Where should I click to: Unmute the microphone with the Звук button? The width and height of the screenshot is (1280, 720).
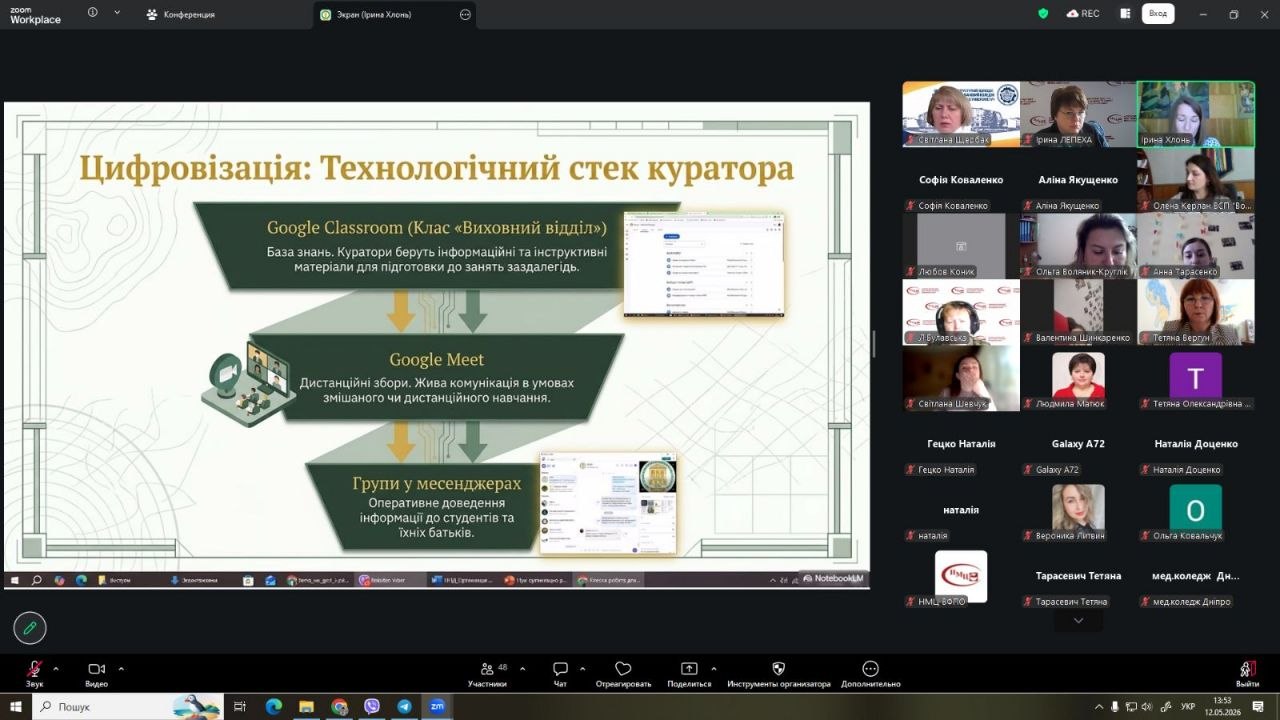click(35, 673)
